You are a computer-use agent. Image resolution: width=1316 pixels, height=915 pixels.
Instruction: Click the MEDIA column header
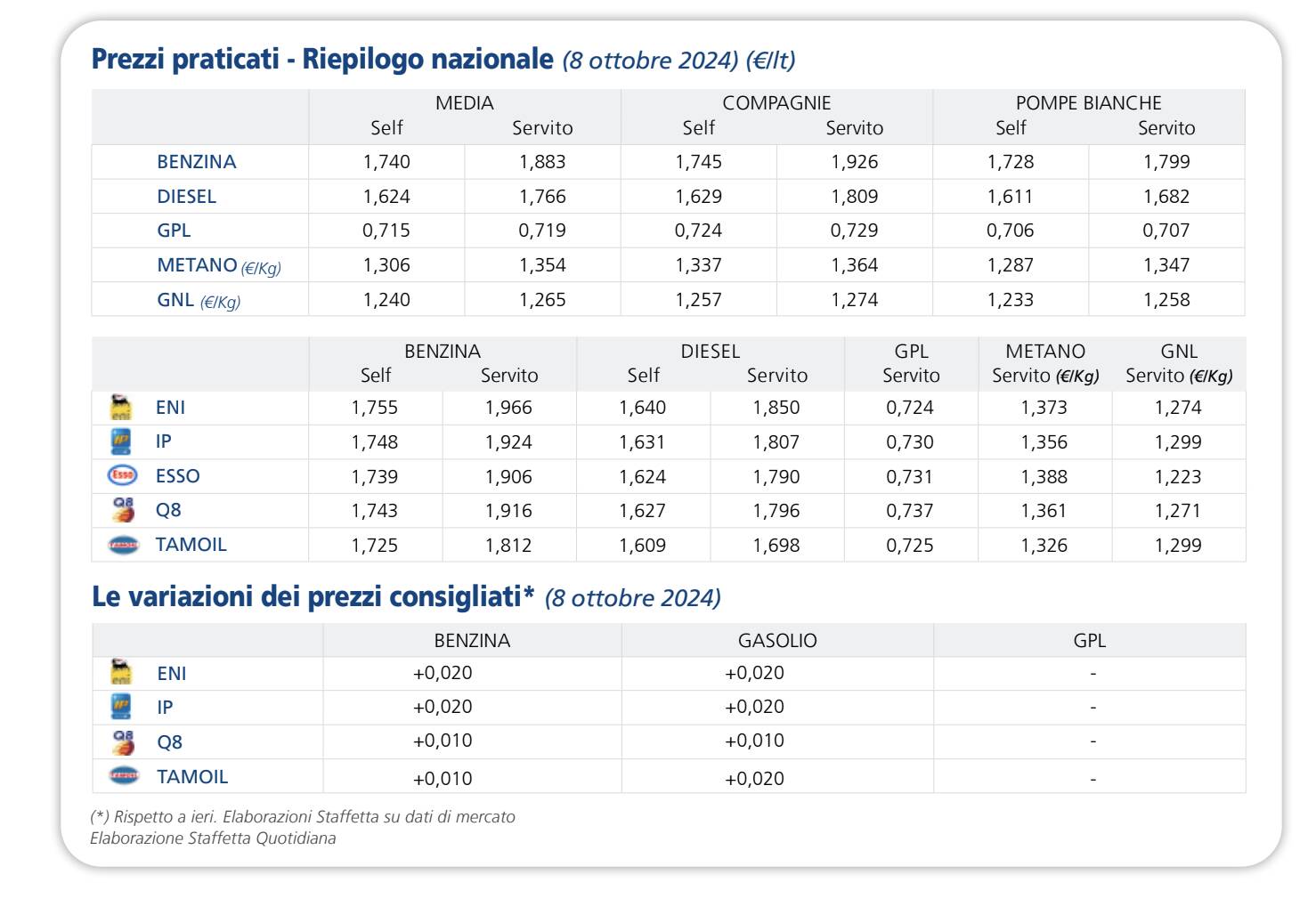(465, 103)
